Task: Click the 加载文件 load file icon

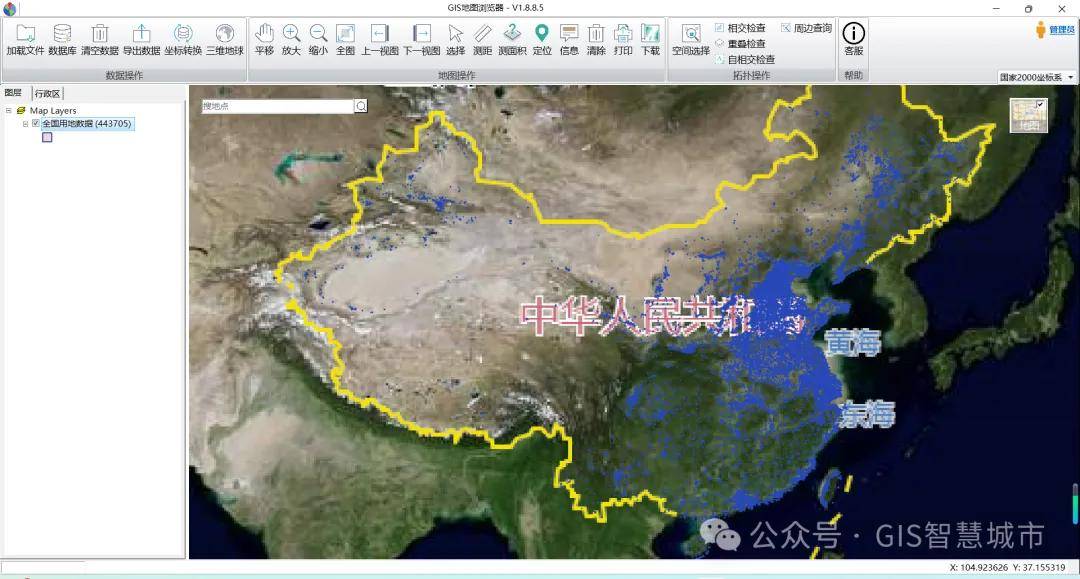Action: pyautogui.click(x=25, y=39)
